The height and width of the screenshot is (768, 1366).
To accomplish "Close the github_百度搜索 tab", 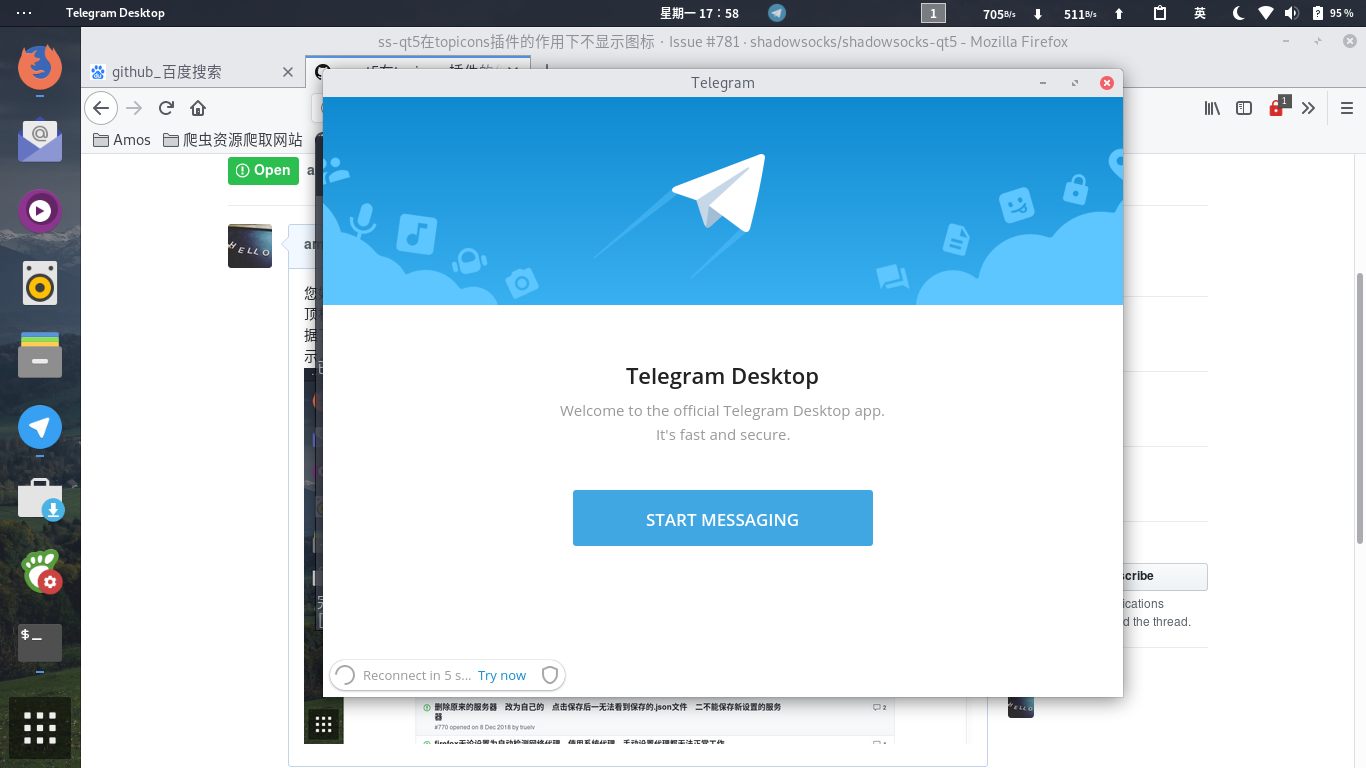I will point(287,72).
